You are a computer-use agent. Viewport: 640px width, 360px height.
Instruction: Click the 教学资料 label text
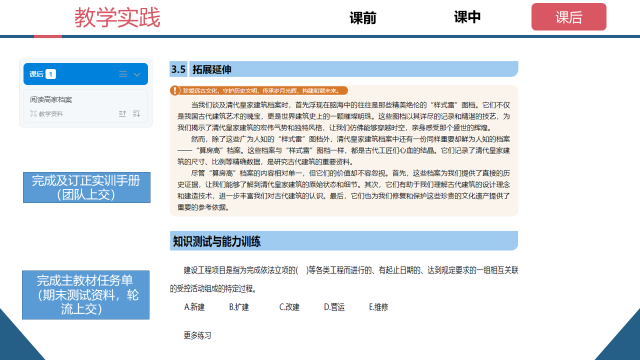[x=51, y=114]
